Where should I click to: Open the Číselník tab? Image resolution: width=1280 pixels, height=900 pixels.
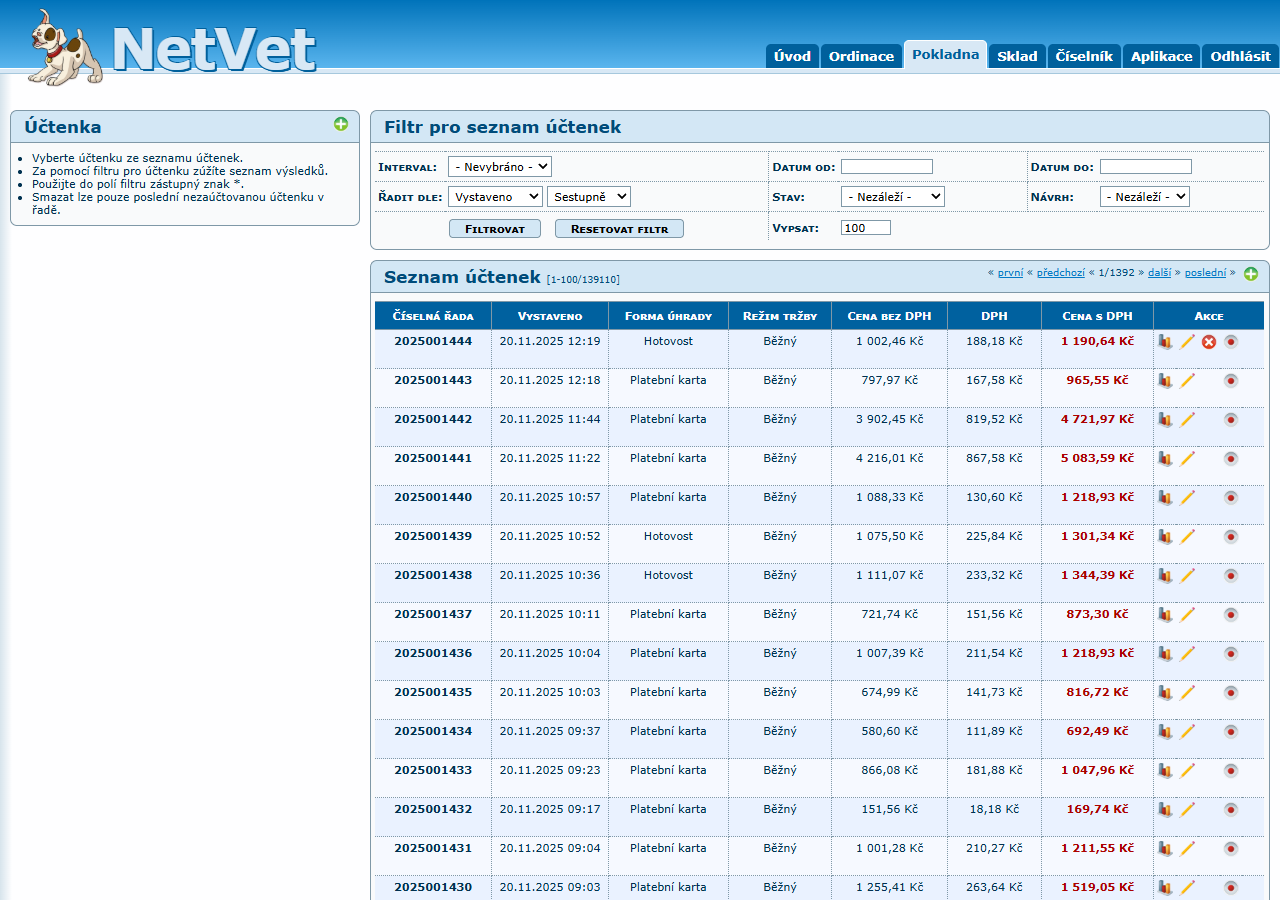point(1084,56)
